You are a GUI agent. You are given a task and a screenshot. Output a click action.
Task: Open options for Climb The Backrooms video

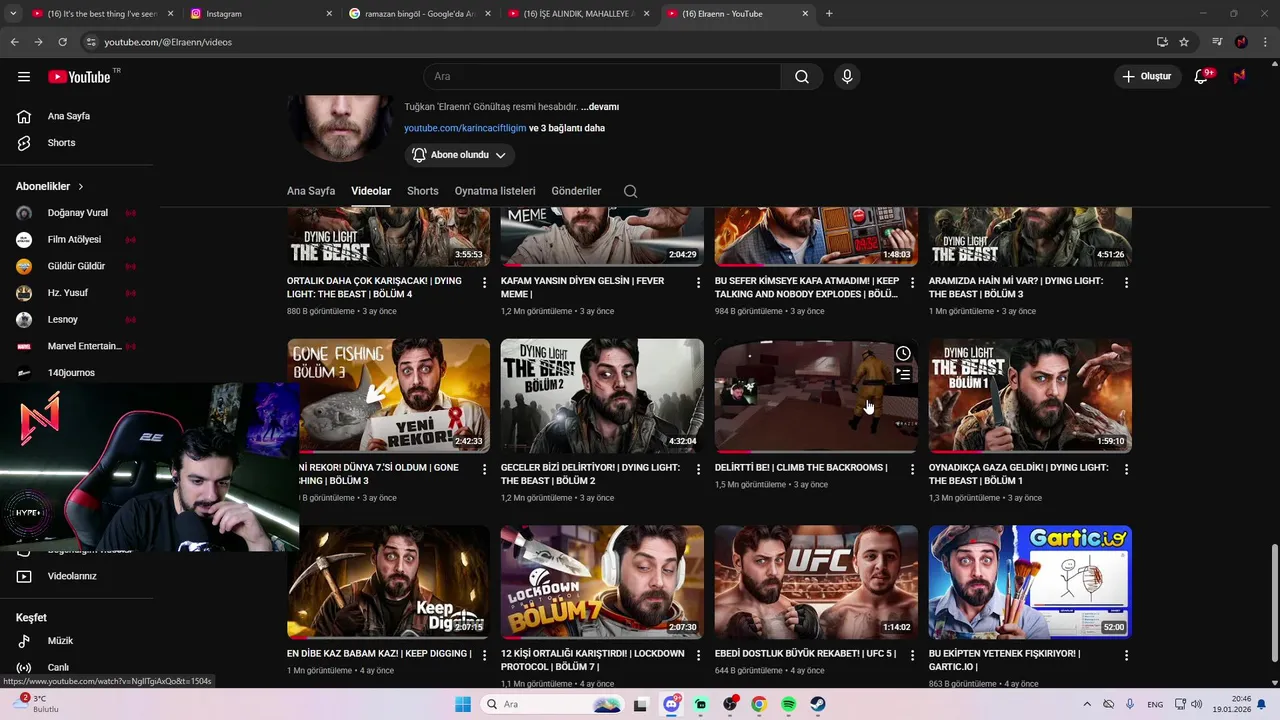(x=912, y=469)
